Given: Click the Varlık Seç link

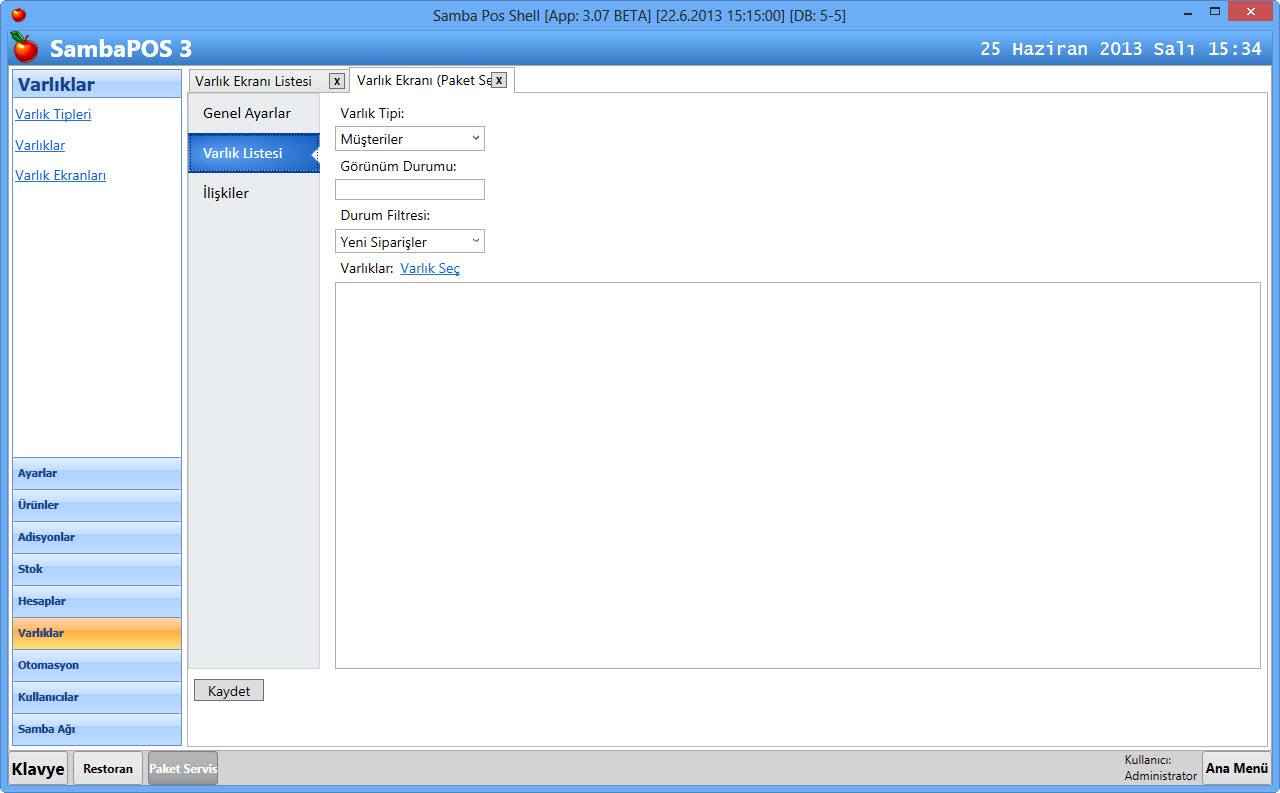Looking at the screenshot, I should 430,268.
